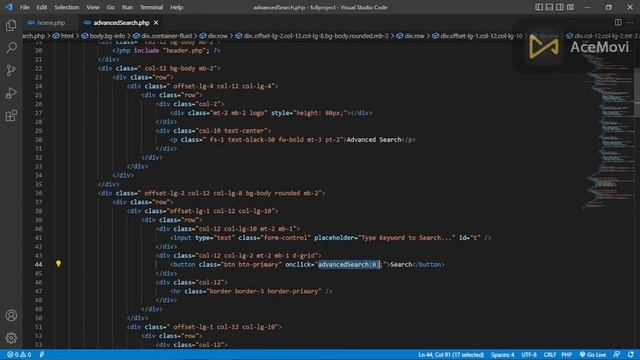Open the Go menu

[x=111, y=7]
